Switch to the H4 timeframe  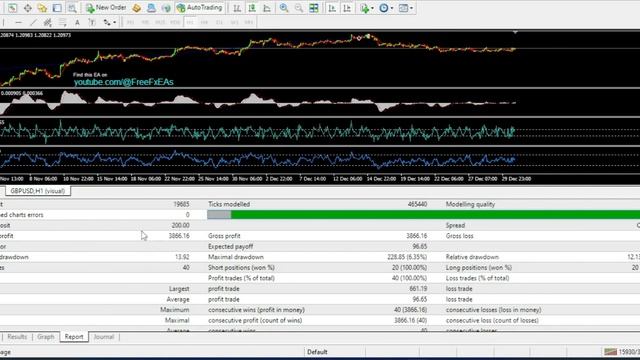coord(204,22)
